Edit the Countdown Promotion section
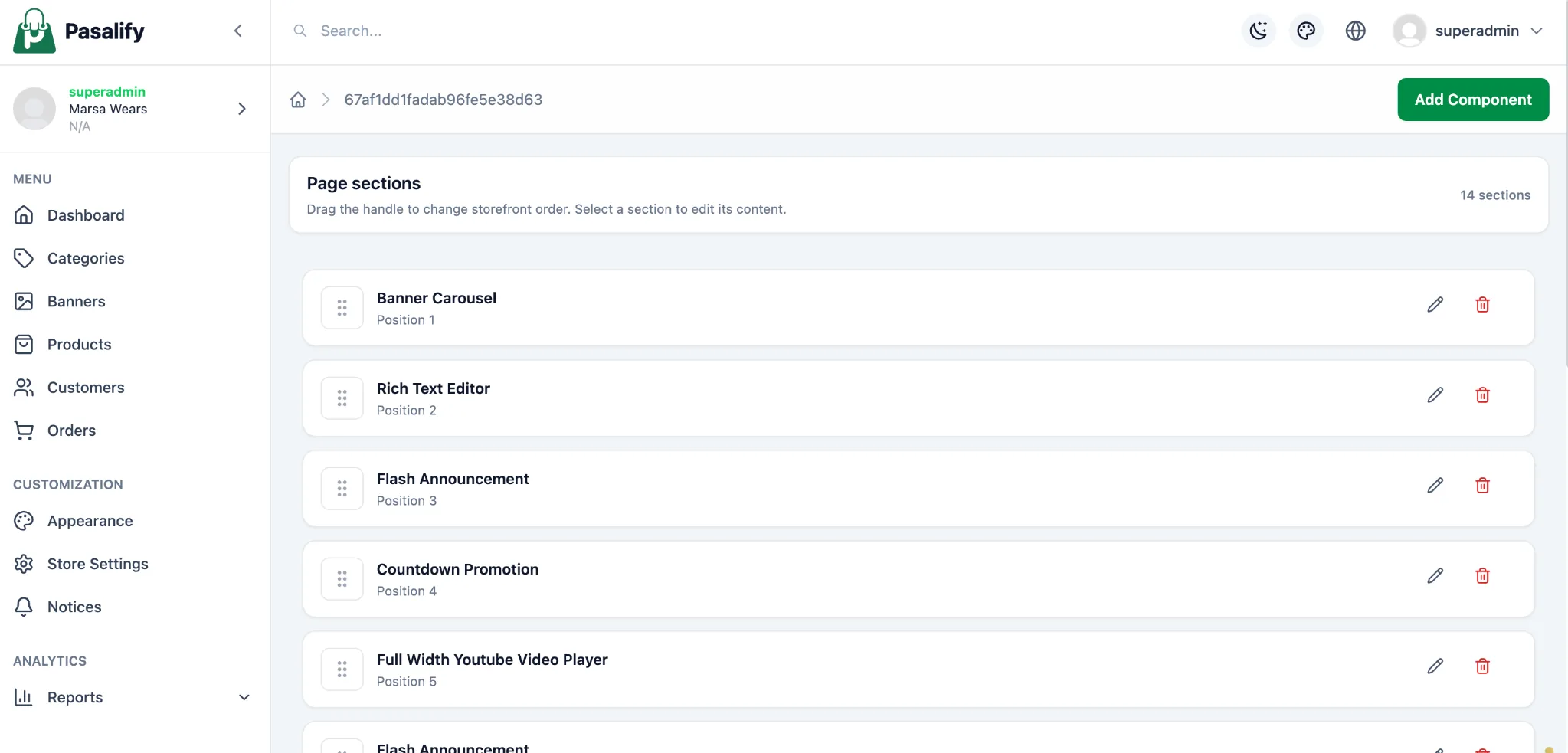 coord(1435,576)
